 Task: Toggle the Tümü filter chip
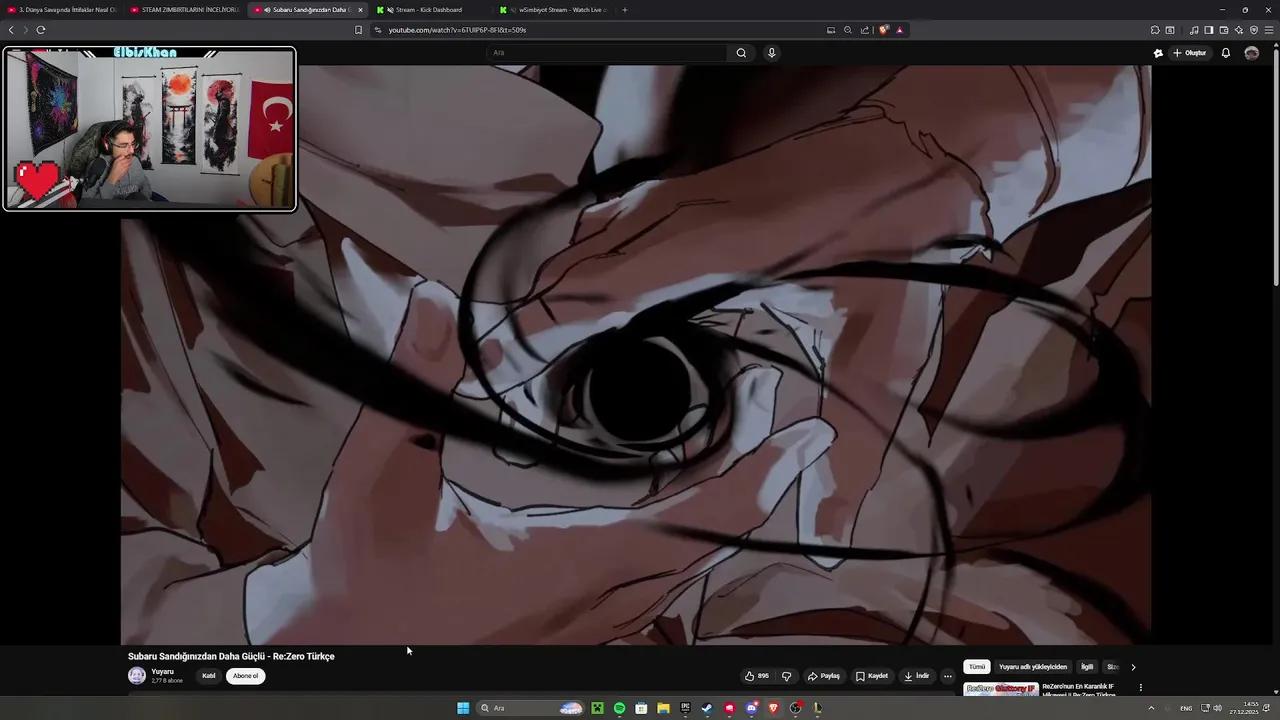click(976, 666)
